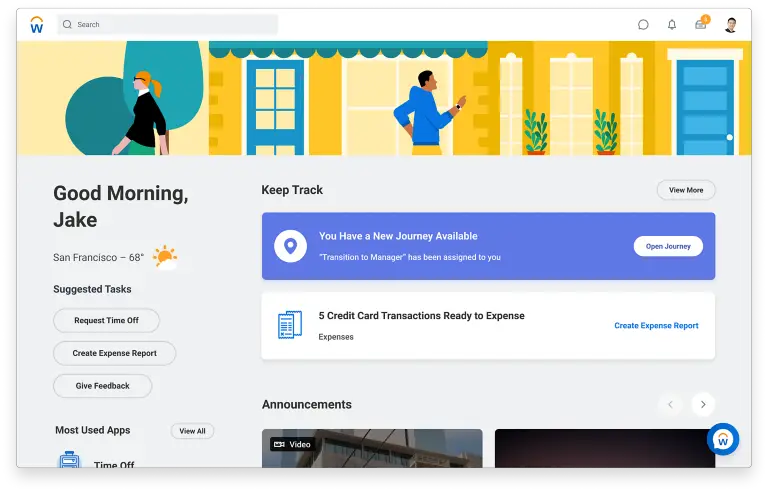Viewport: 768px width, 493px height.
Task: Open the Workday assistant floating button
Action: [723, 439]
